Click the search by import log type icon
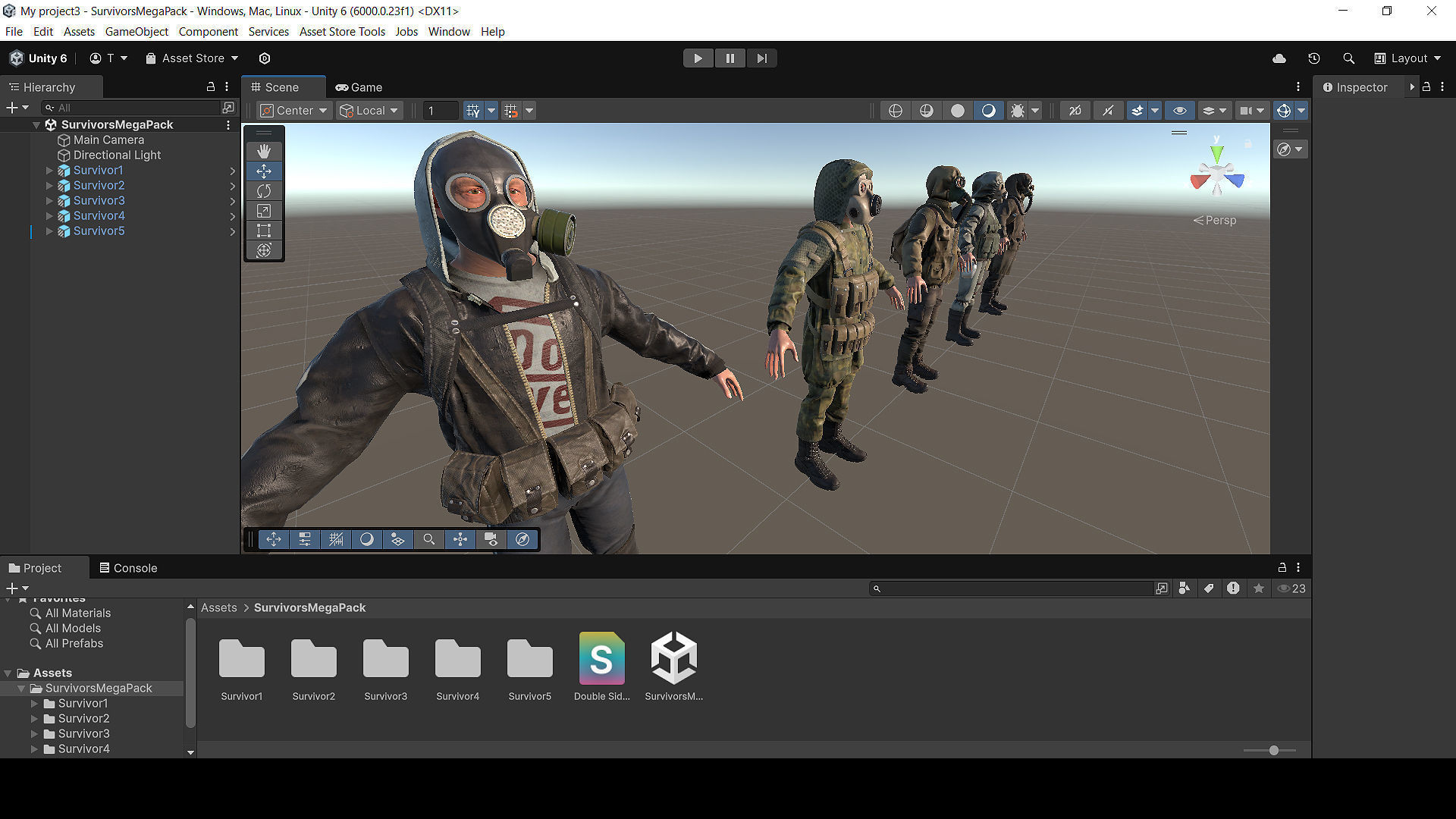This screenshot has width=1456, height=819. (1234, 588)
